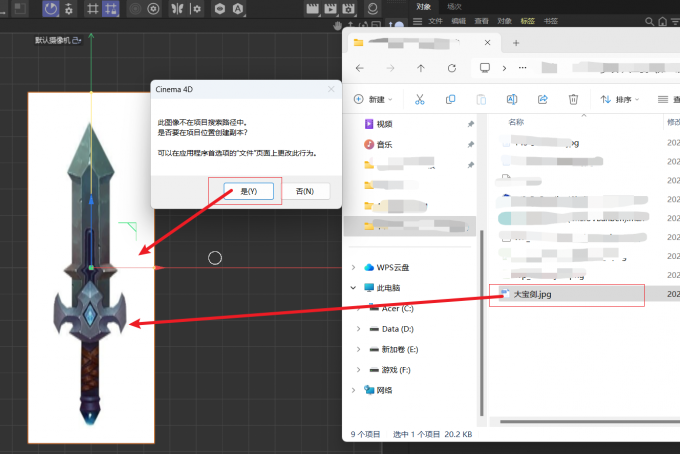Click the Cut scissors icon
This screenshot has height=454, width=680.
pos(420,99)
